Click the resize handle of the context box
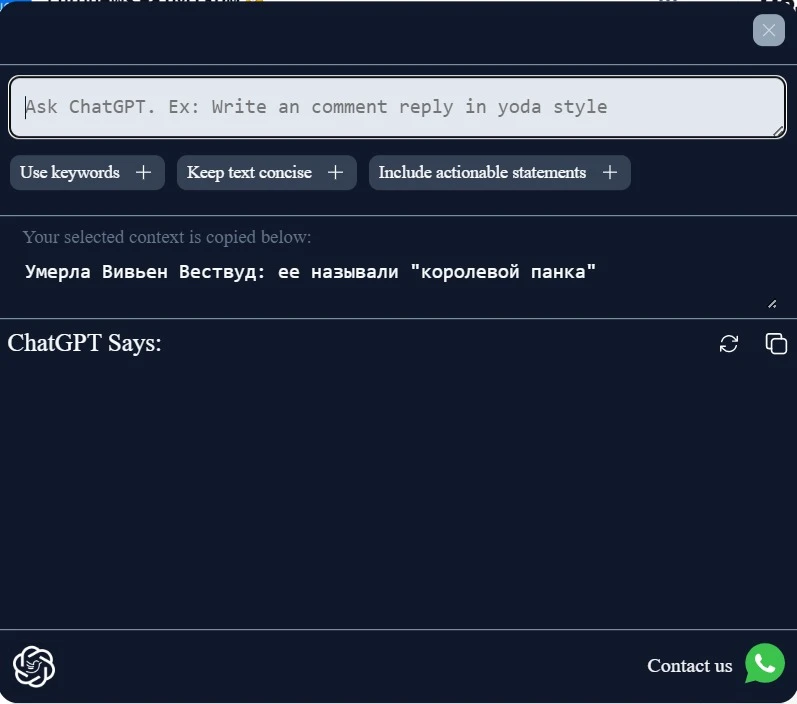This screenshot has width=797, height=704. tap(772, 304)
